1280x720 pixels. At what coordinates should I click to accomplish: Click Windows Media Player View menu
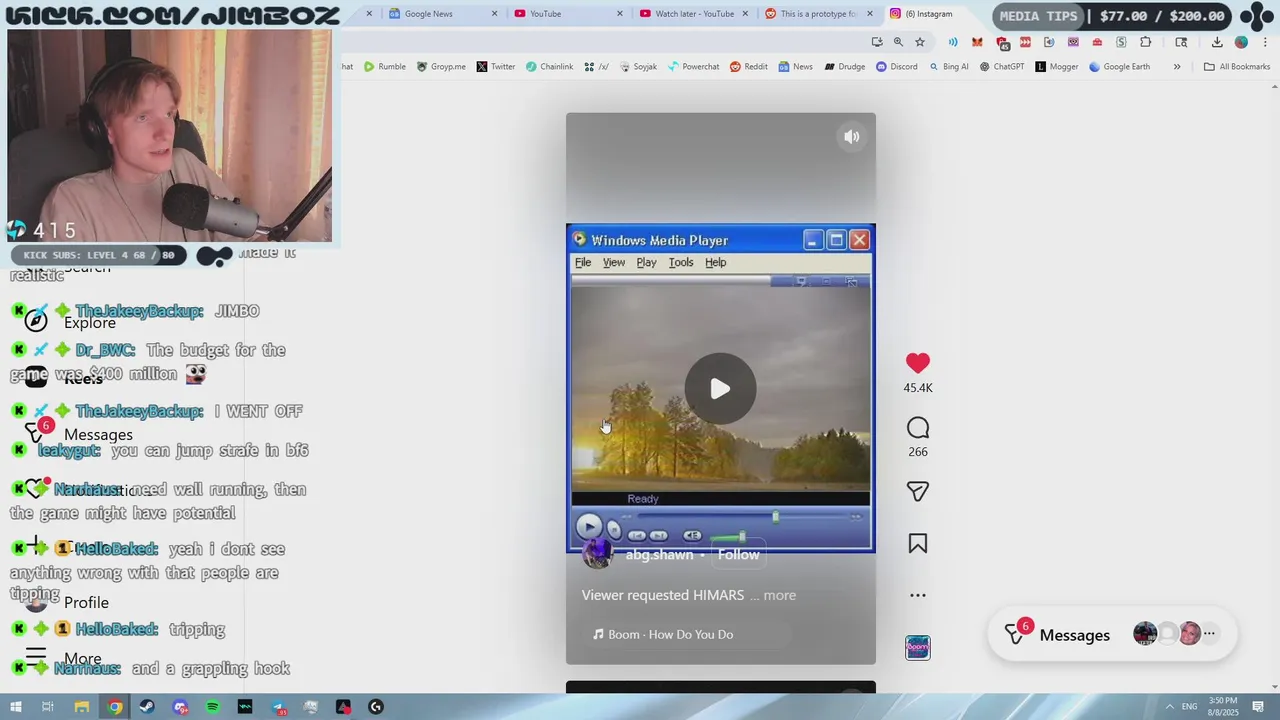click(614, 262)
